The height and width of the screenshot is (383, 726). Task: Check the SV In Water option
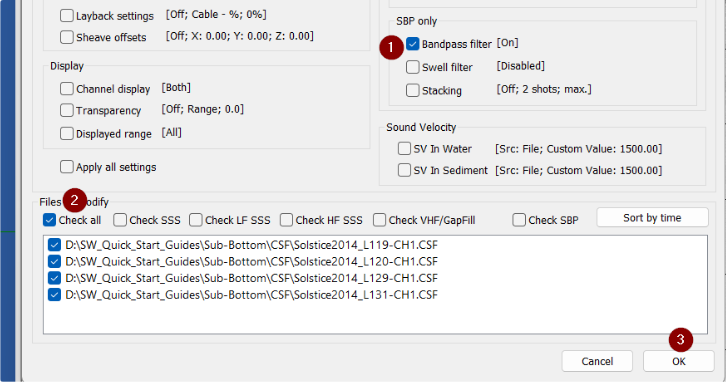[x=404, y=149]
